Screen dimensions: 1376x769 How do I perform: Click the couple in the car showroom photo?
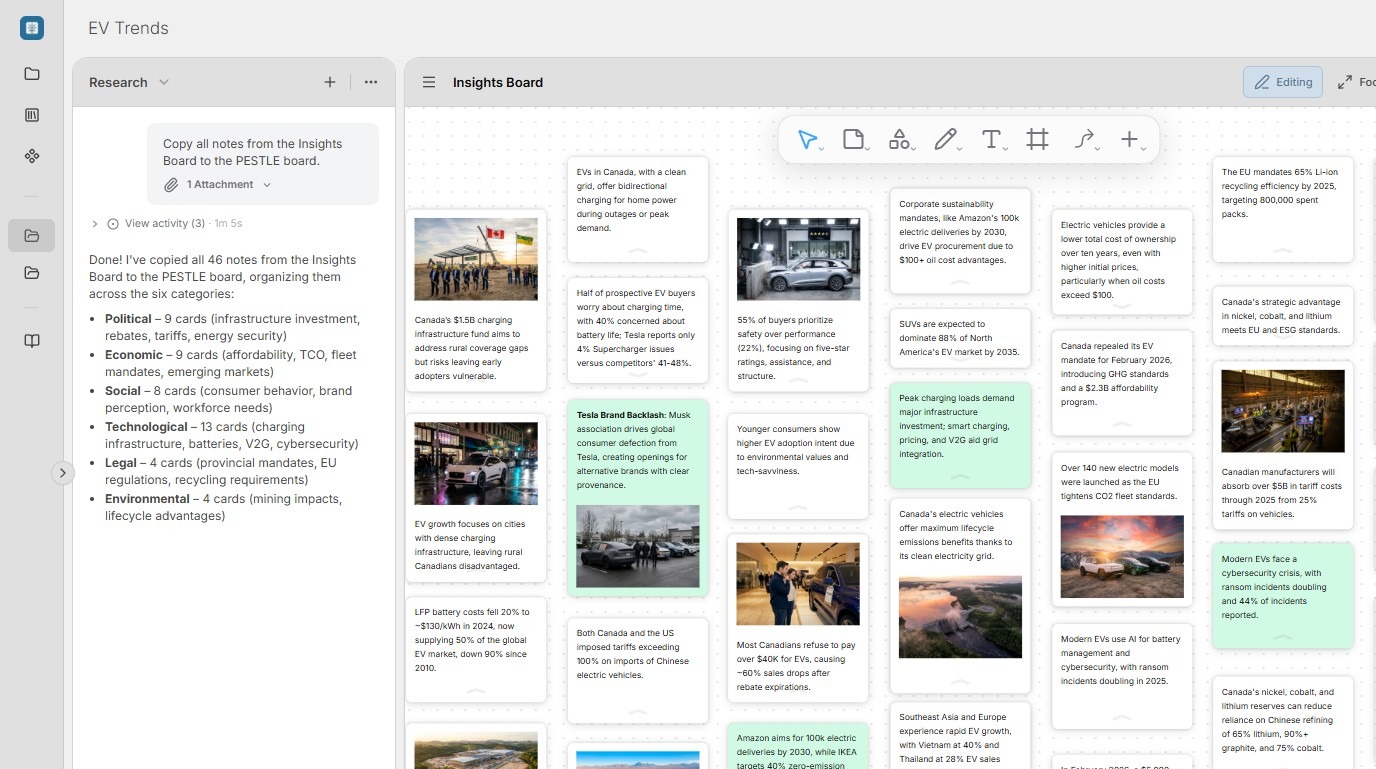pos(798,584)
